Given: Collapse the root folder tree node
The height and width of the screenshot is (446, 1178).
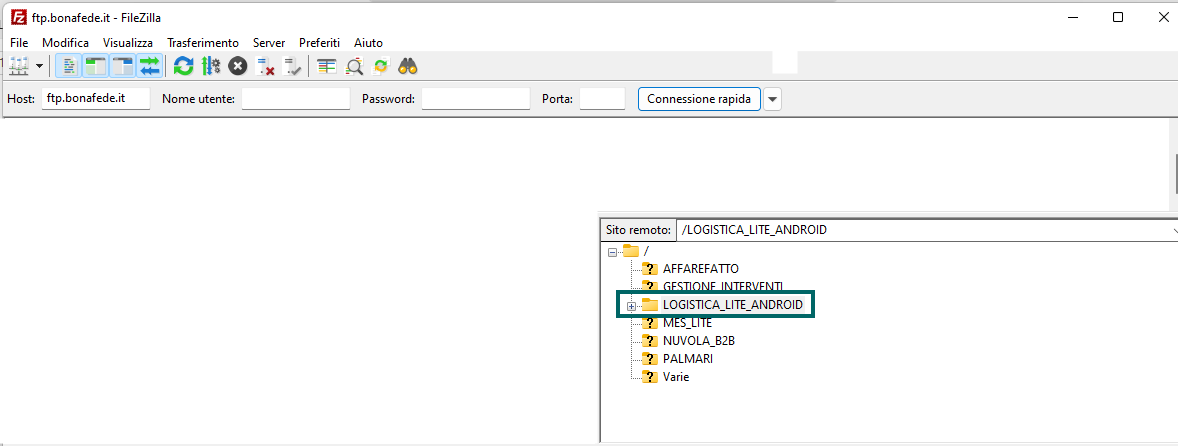Looking at the screenshot, I should pyautogui.click(x=612, y=252).
